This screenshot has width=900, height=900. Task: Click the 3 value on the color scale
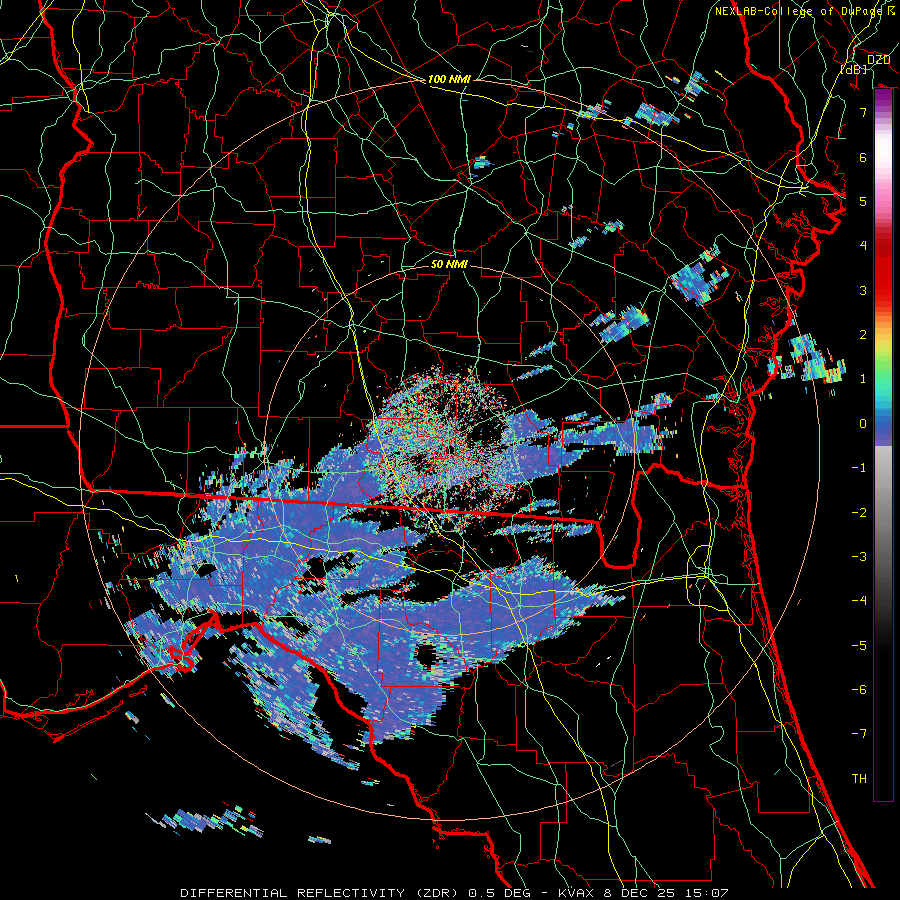863,290
